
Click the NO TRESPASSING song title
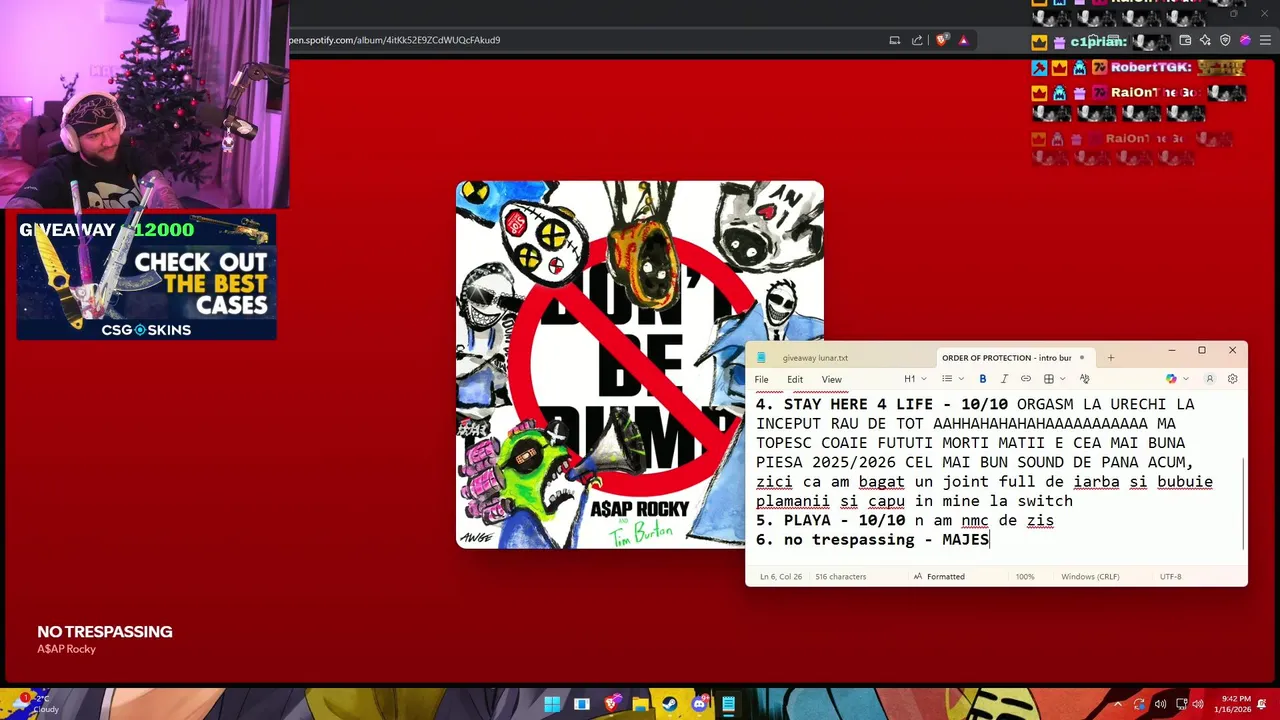click(105, 632)
